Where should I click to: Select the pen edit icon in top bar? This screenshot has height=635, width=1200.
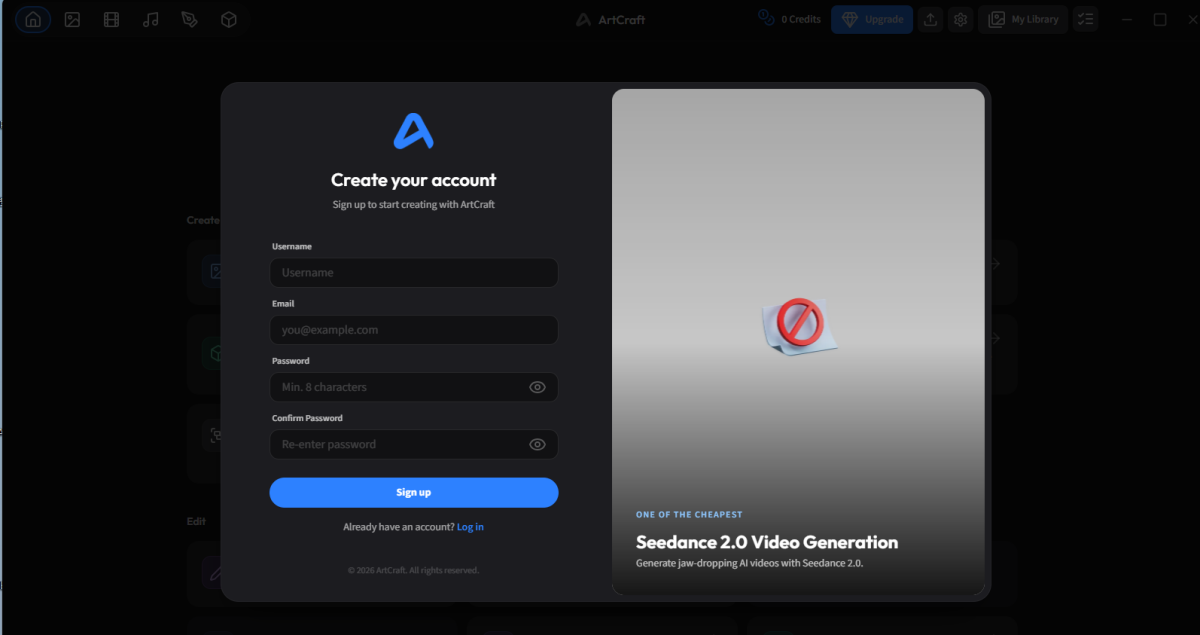(x=189, y=19)
